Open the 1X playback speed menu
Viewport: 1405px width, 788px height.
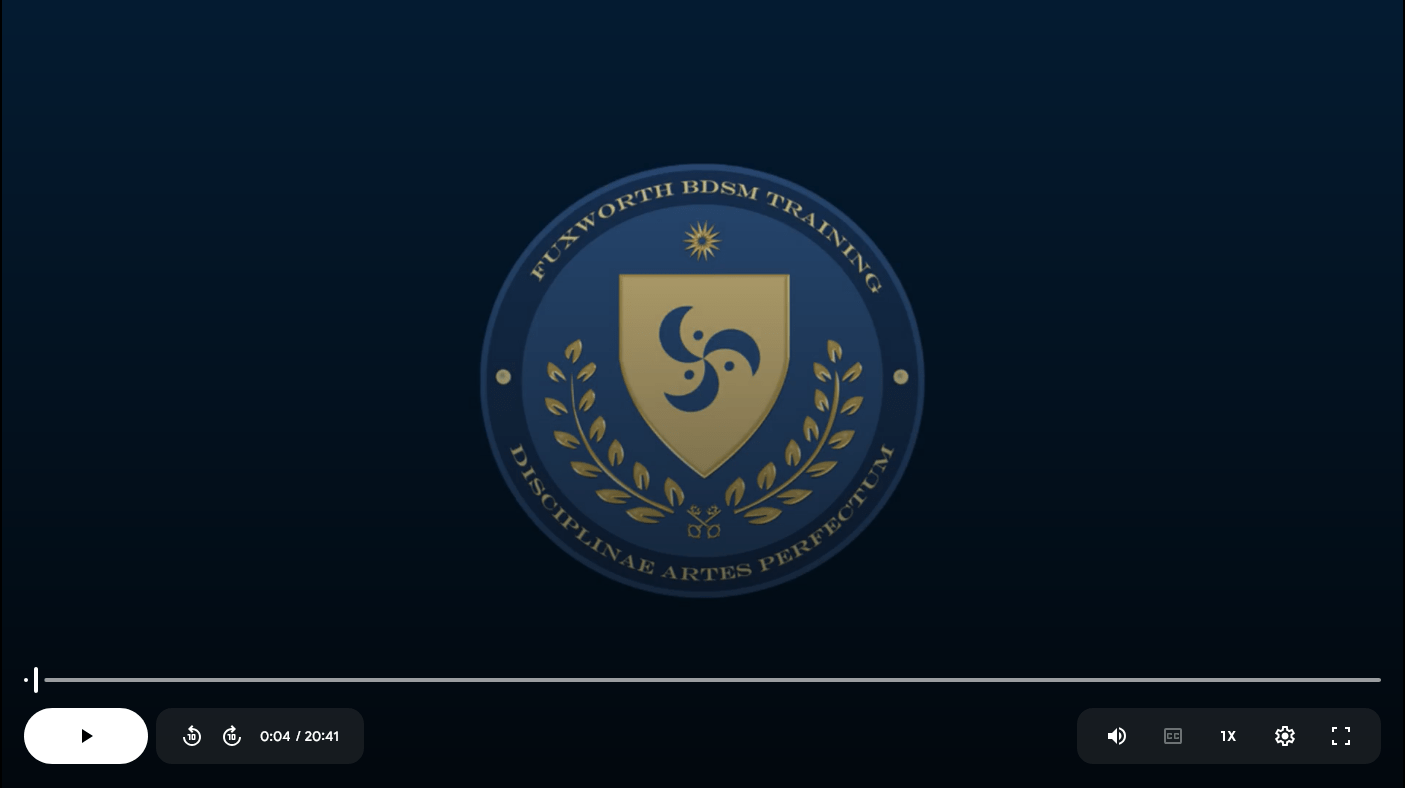click(1228, 736)
